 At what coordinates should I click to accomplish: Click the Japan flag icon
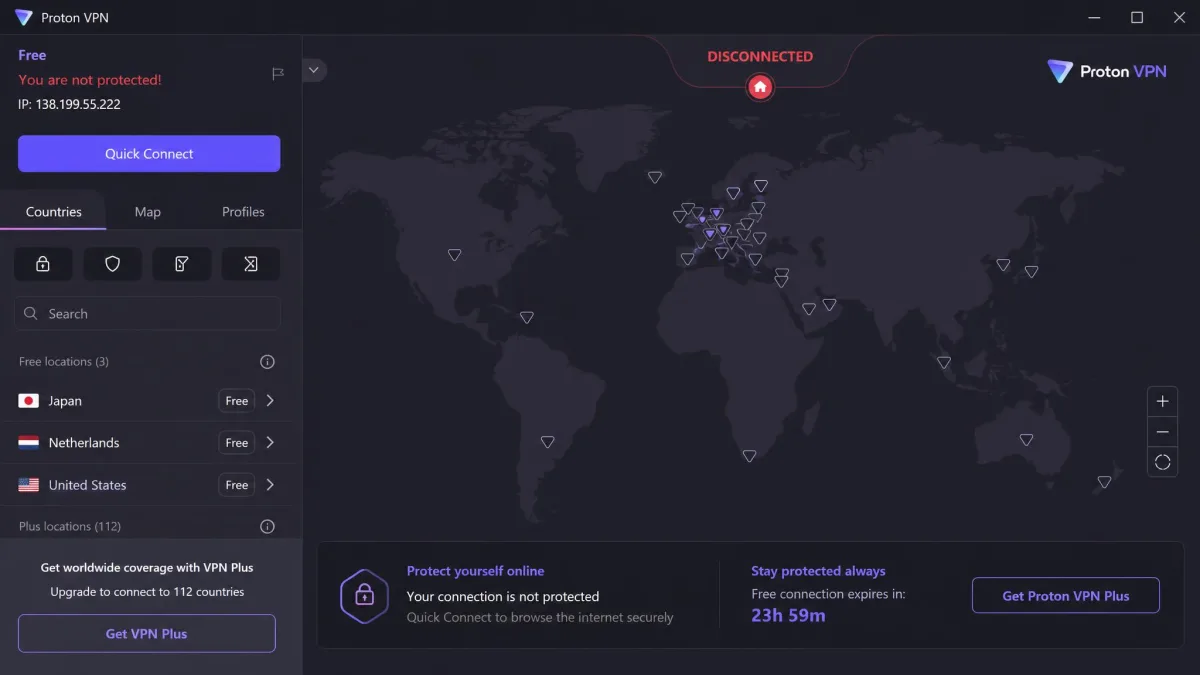29,401
